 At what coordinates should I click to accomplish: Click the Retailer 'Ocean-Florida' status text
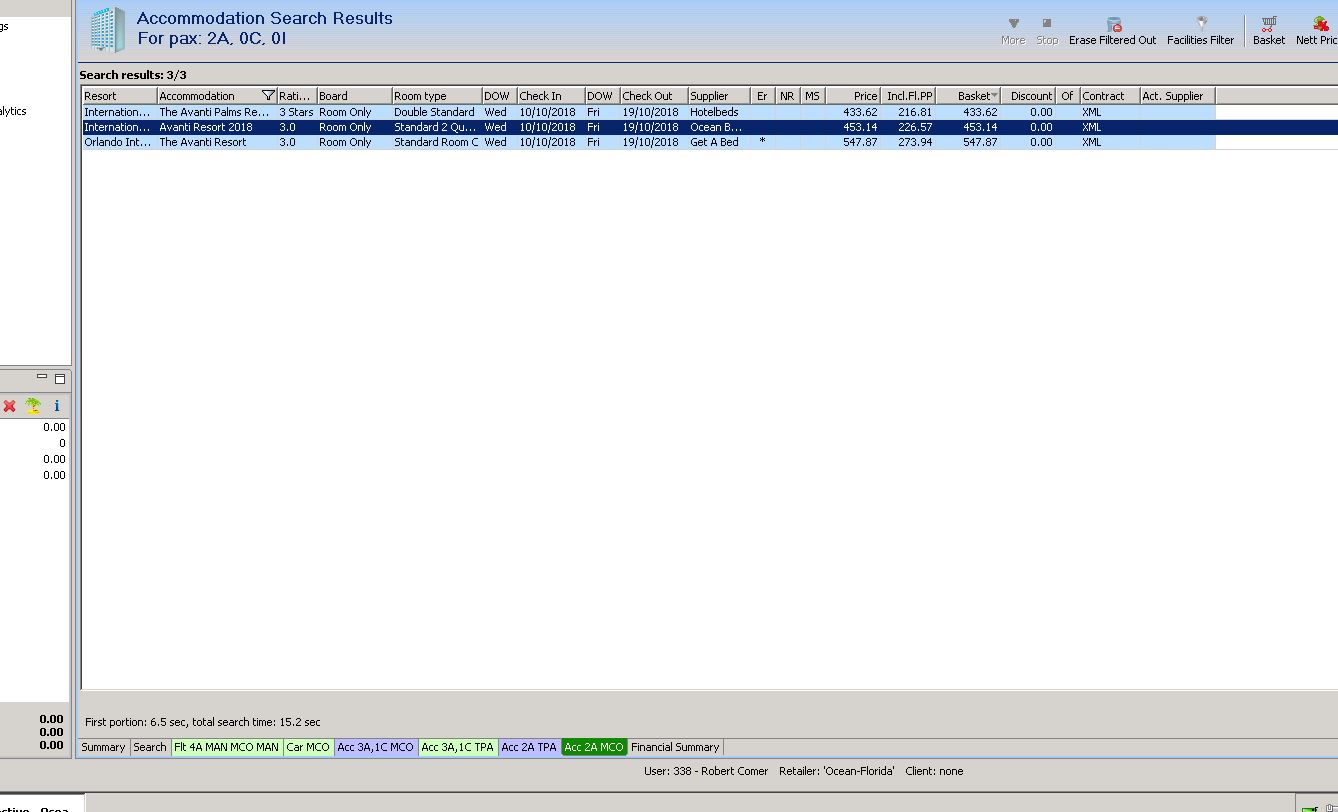coord(837,771)
